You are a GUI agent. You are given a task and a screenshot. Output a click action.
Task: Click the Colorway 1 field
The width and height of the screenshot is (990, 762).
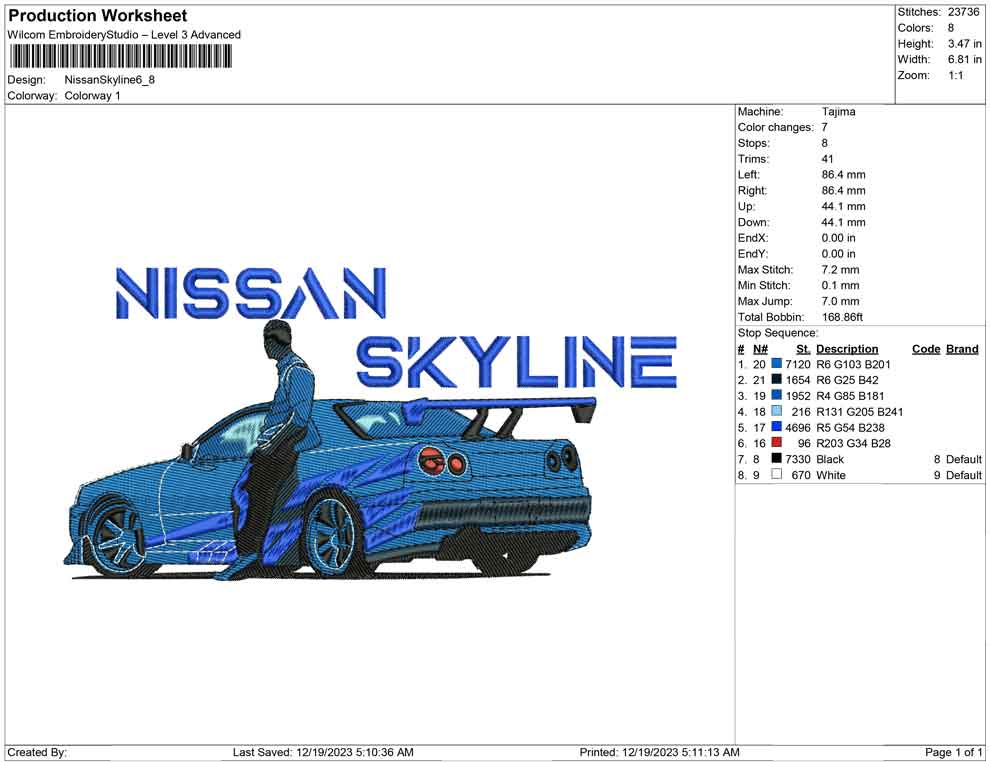(91, 96)
